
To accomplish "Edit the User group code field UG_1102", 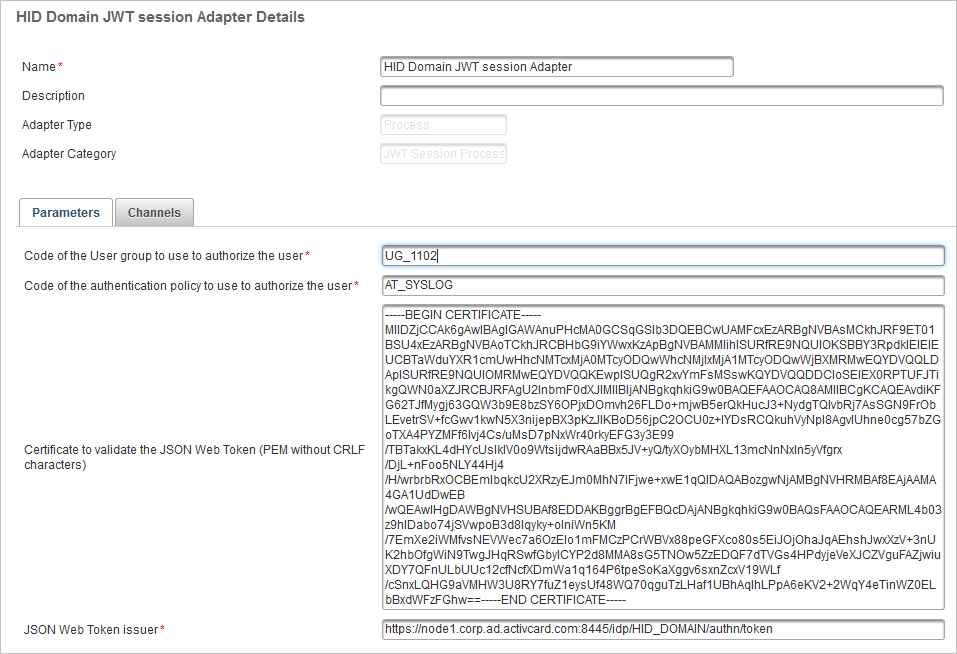I will pos(663,256).
